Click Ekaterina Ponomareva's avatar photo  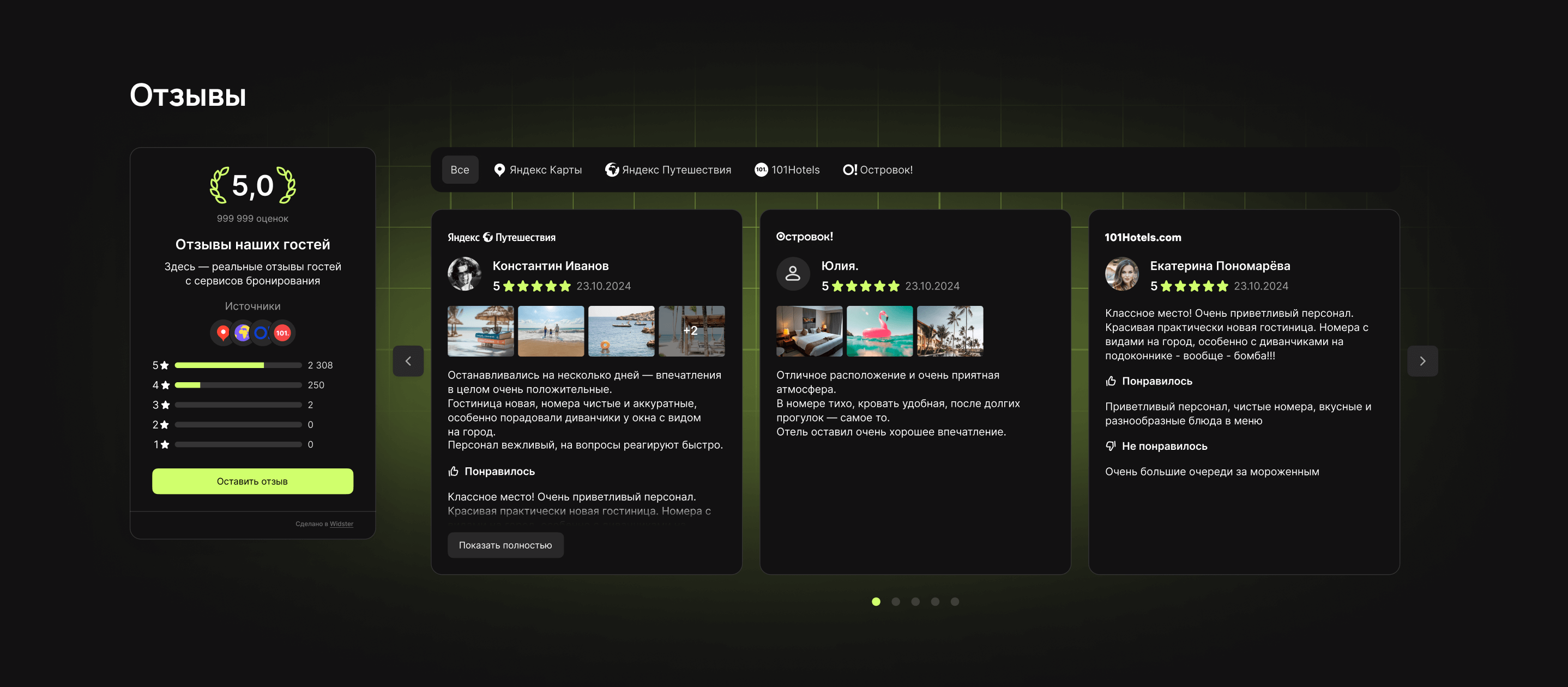click(x=1121, y=274)
